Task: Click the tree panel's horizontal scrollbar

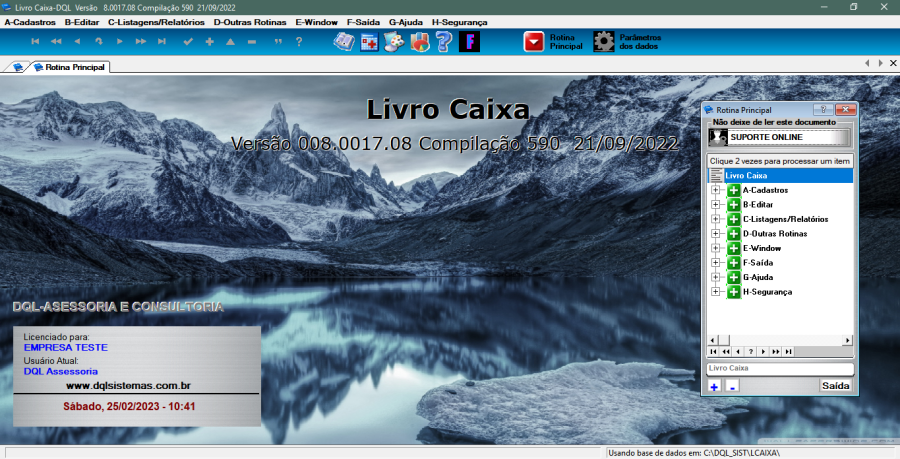Action: pyautogui.click(x=779, y=340)
